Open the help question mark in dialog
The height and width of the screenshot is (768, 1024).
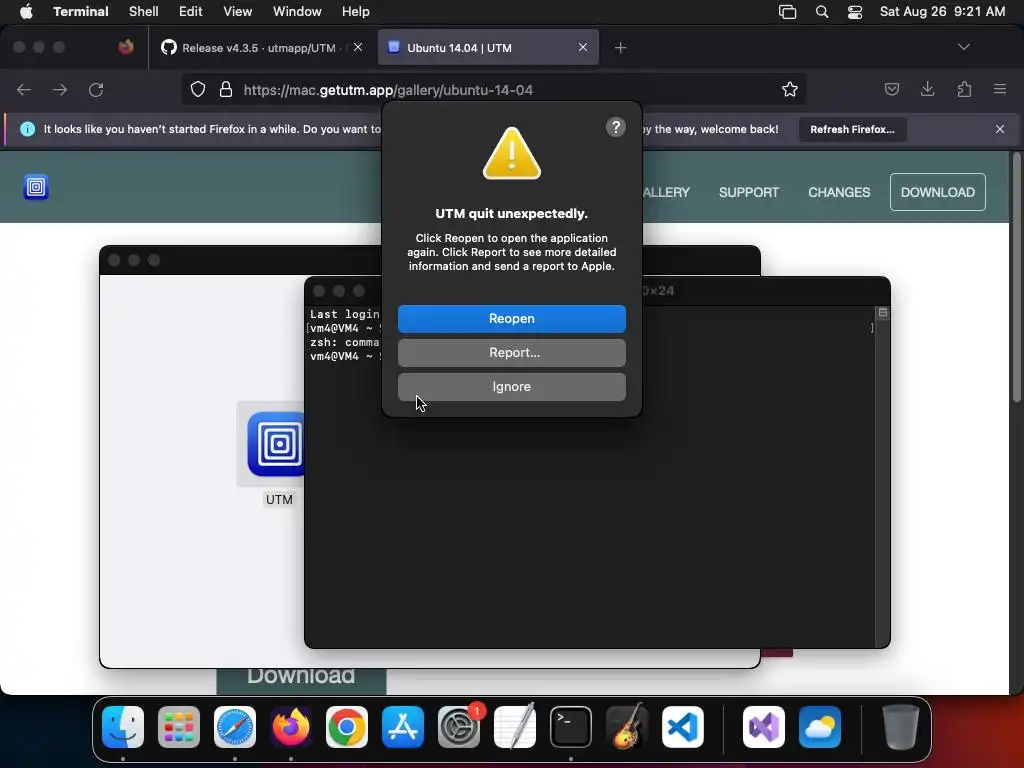615,127
